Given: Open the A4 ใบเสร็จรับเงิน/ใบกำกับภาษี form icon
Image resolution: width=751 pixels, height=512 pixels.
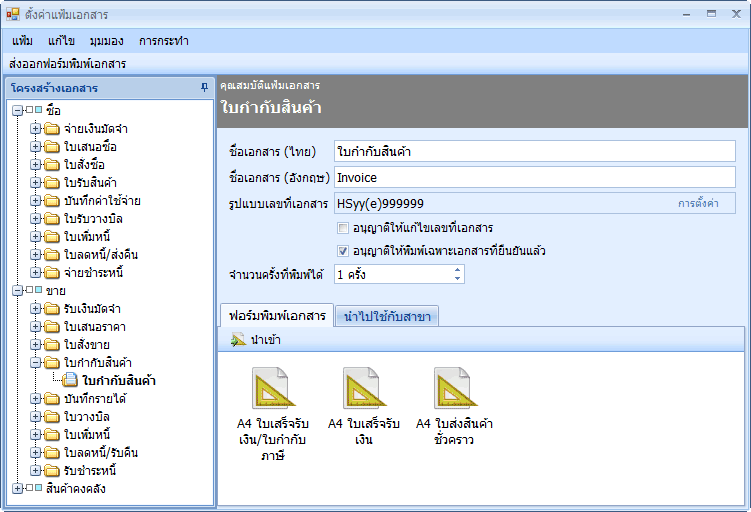Looking at the screenshot, I should click(270, 388).
